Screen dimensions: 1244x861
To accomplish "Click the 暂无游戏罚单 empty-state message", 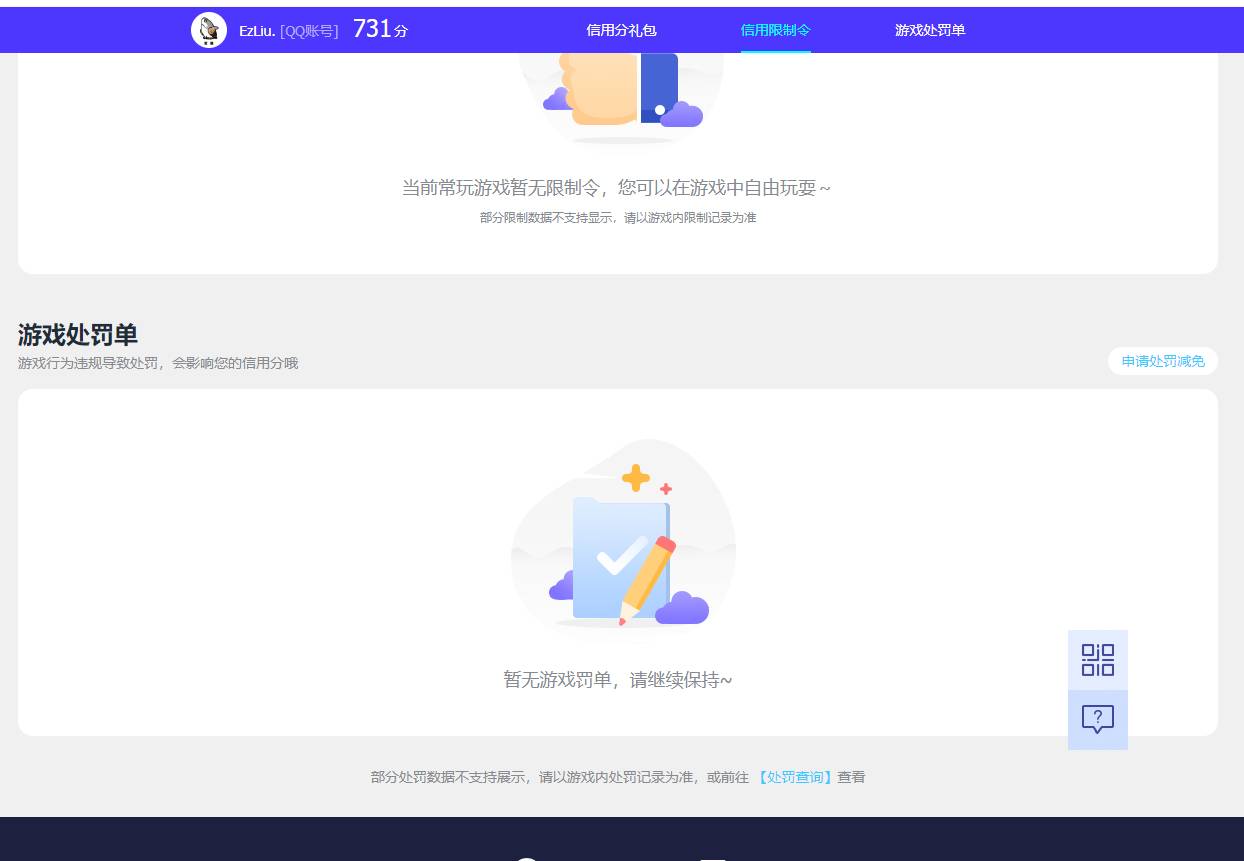I will 618,679.
